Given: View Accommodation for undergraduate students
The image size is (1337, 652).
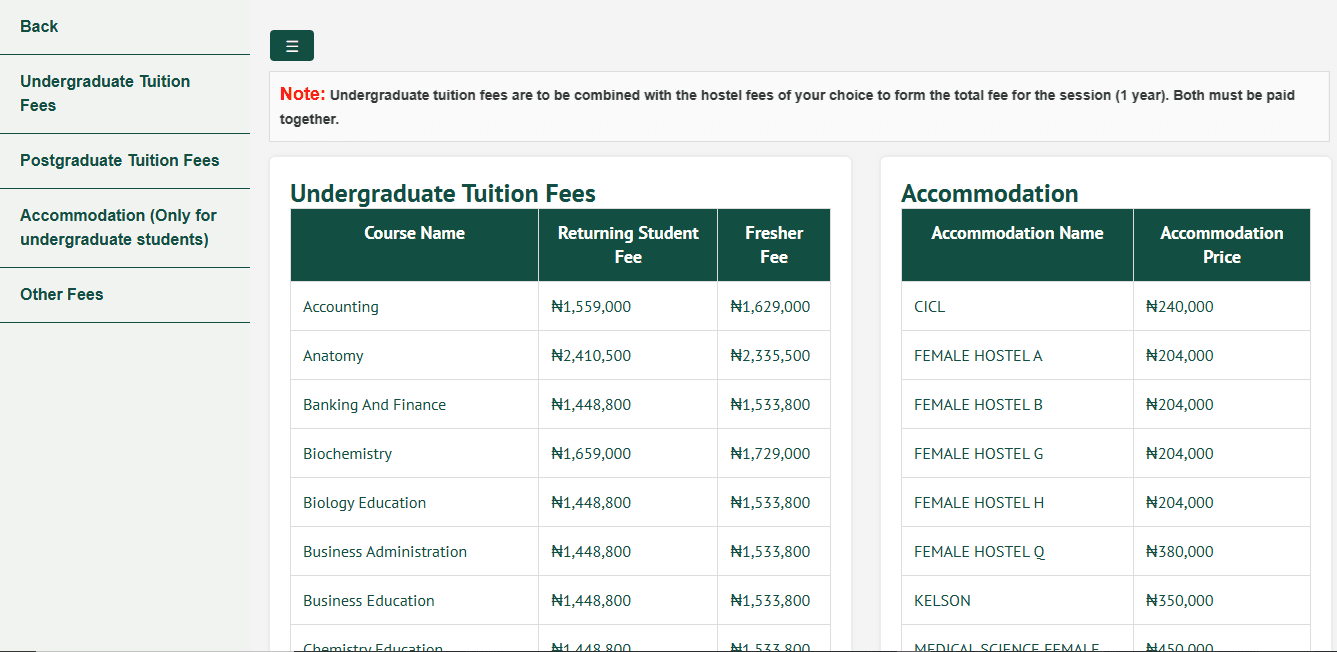Looking at the screenshot, I should [x=118, y=227].
